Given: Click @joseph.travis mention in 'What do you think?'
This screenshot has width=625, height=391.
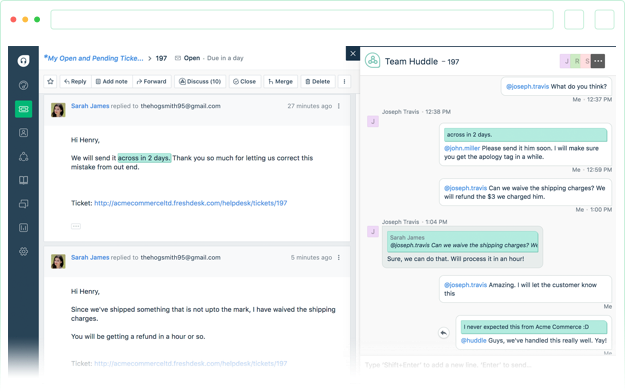Looking at the screenshot, I should (527, 86).
